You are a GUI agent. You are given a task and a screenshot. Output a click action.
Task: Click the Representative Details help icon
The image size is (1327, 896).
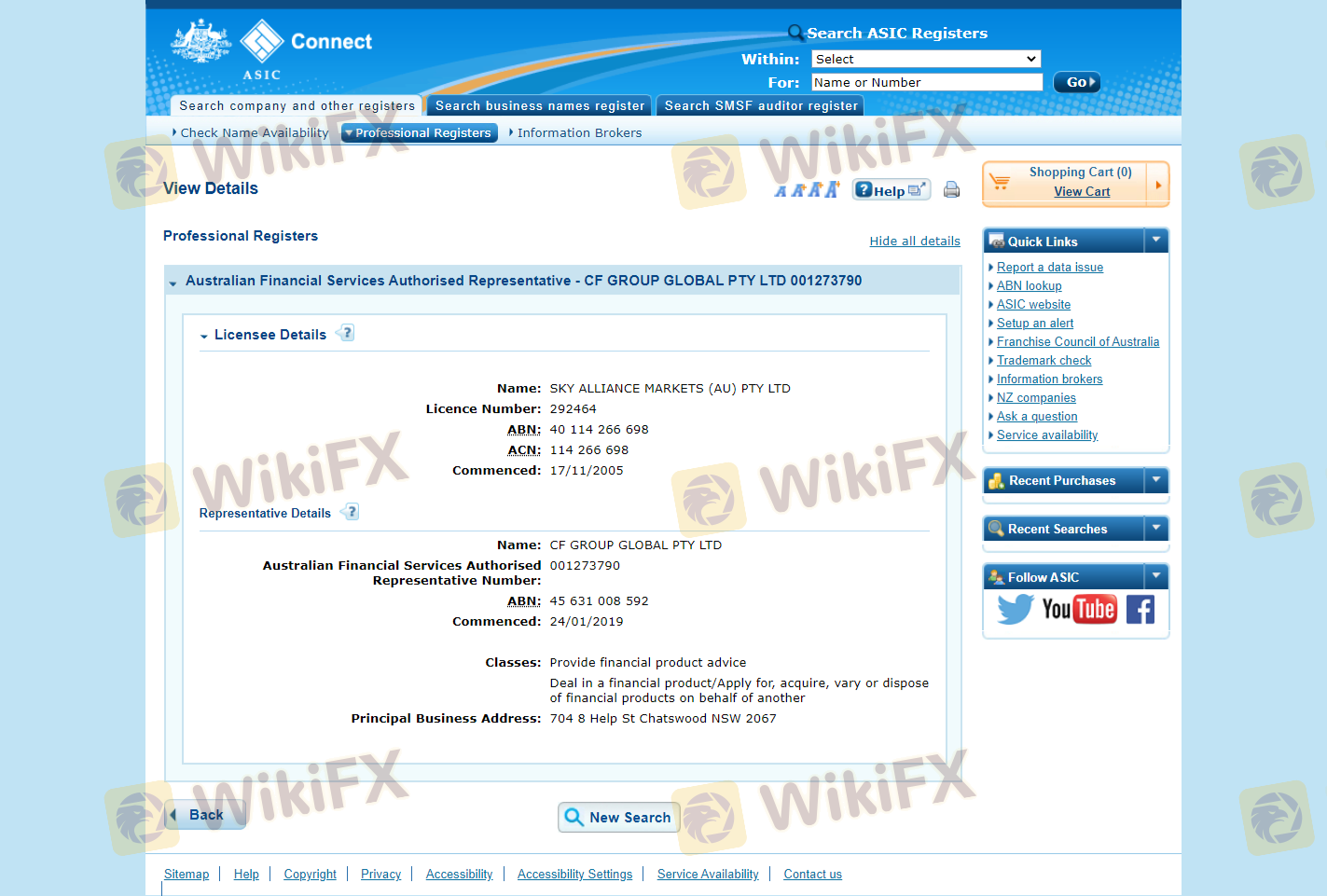[x=351, y=512]
